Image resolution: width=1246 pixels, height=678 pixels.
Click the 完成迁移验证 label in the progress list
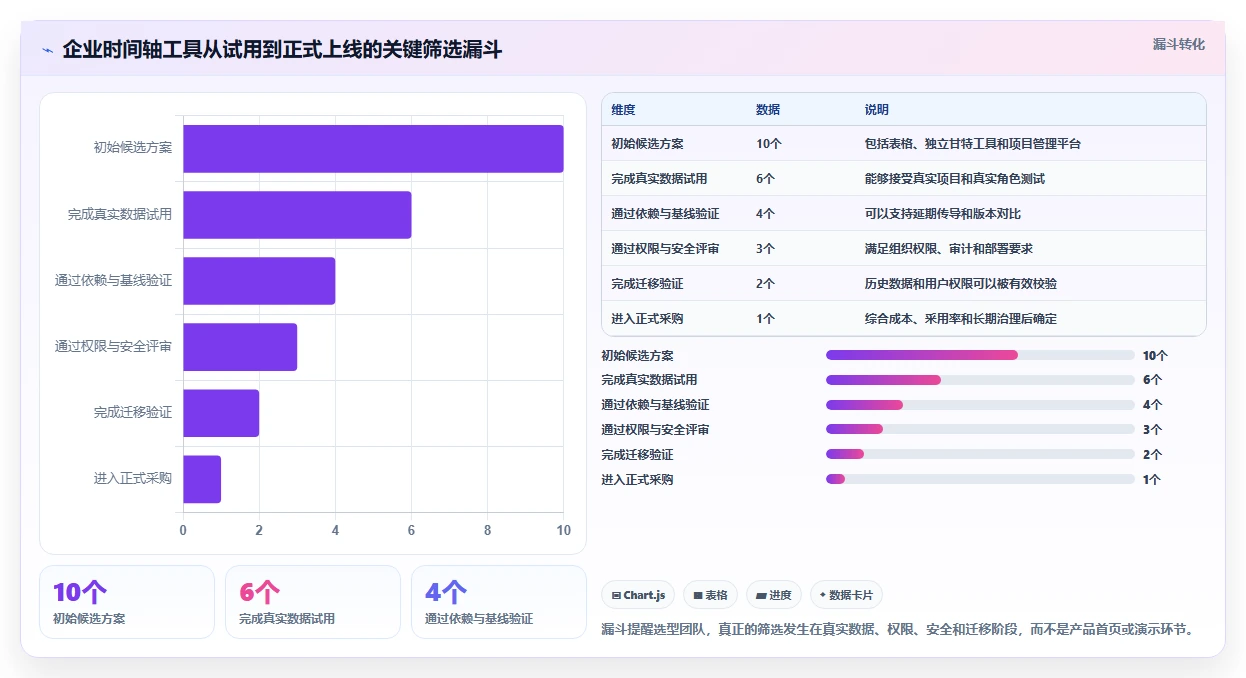click(x=637, y=455)
